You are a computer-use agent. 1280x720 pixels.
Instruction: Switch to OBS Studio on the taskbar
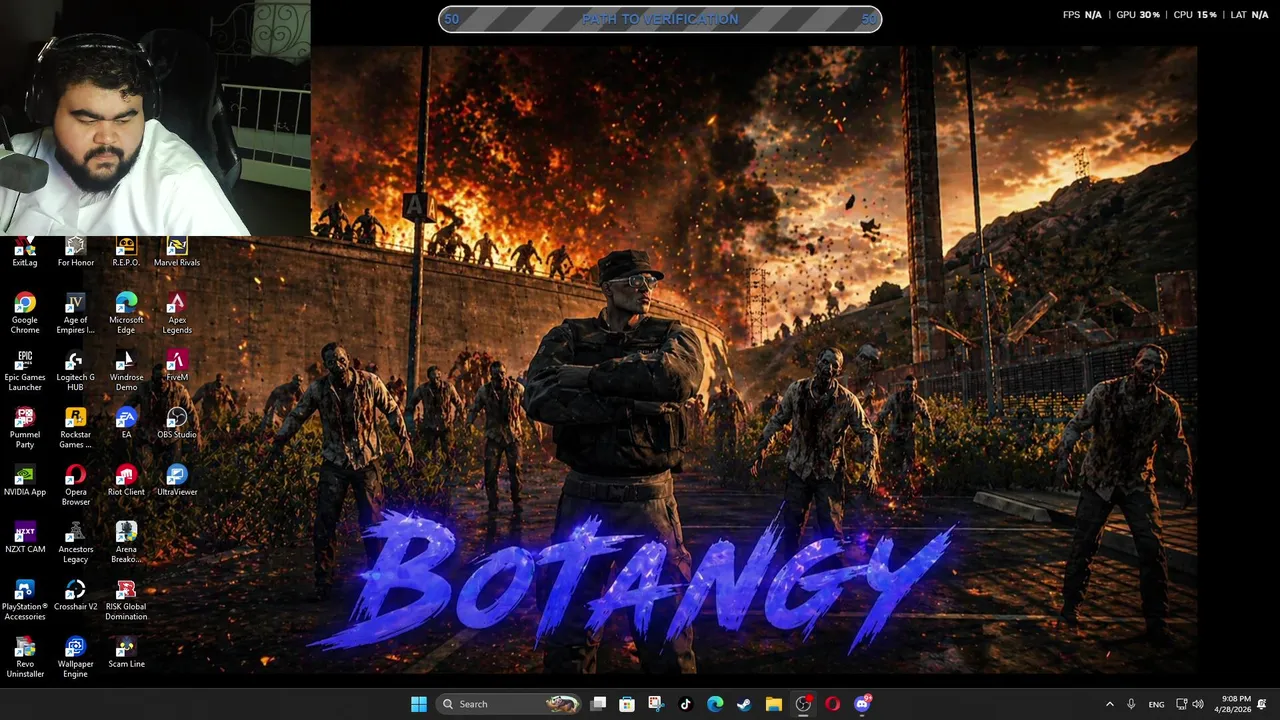pyautogui.click(x=803, y=704)
